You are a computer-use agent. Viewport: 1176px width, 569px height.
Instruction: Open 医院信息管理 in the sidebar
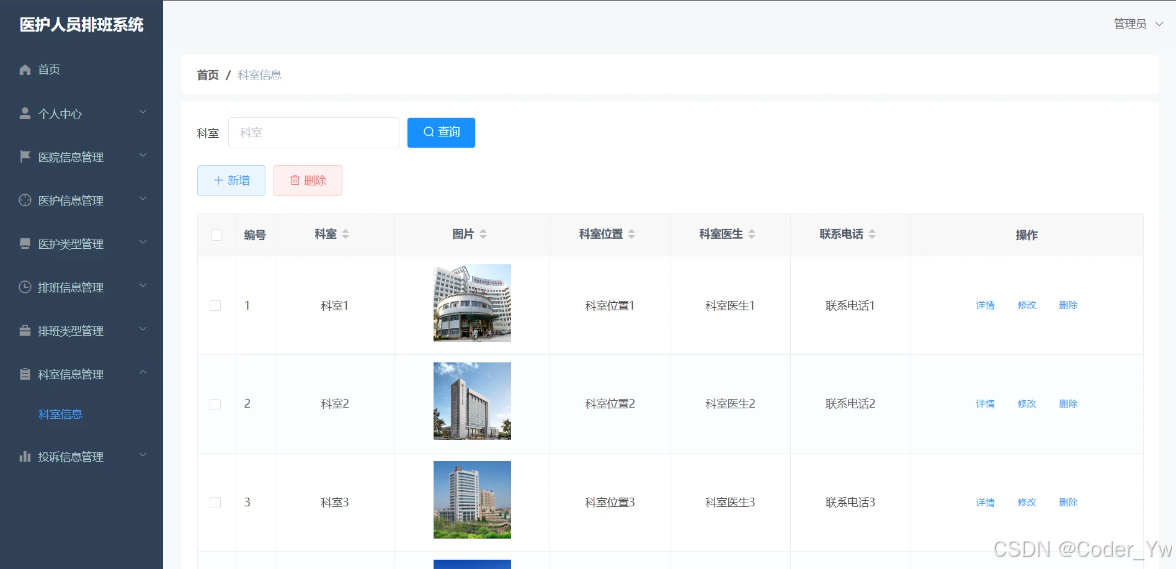point(81,157)
